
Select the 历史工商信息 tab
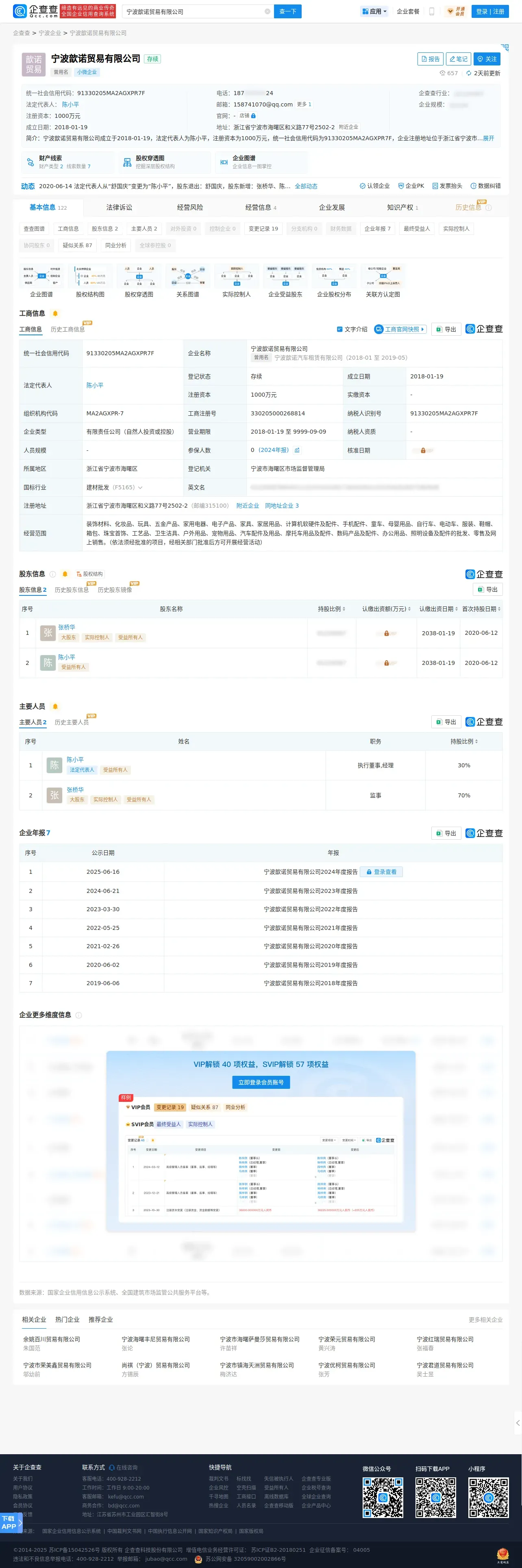pyautogui.click(x=67, y=329)
